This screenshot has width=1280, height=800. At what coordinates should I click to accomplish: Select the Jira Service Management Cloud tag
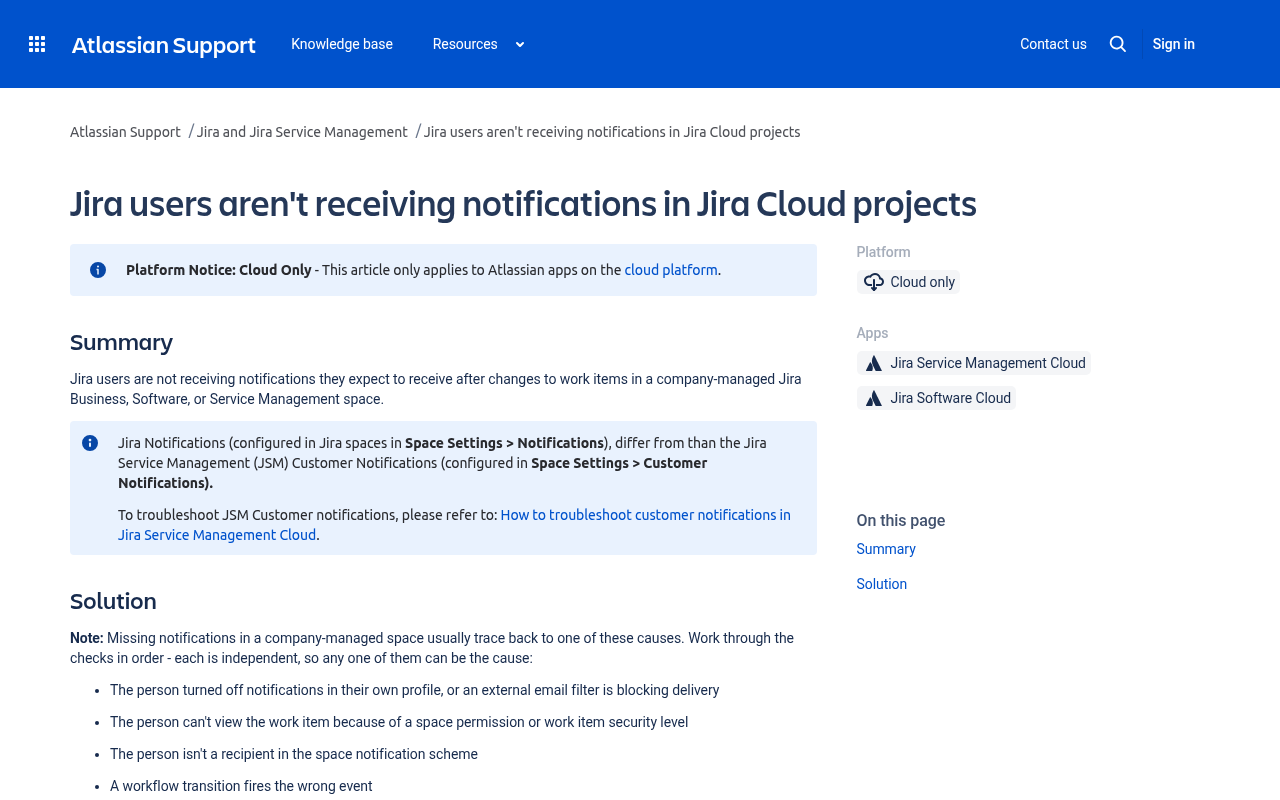click(974, 363)
